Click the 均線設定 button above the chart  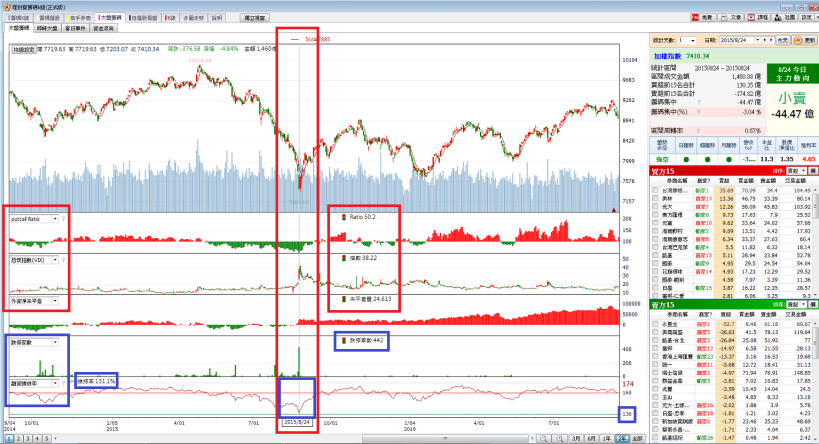23,48
